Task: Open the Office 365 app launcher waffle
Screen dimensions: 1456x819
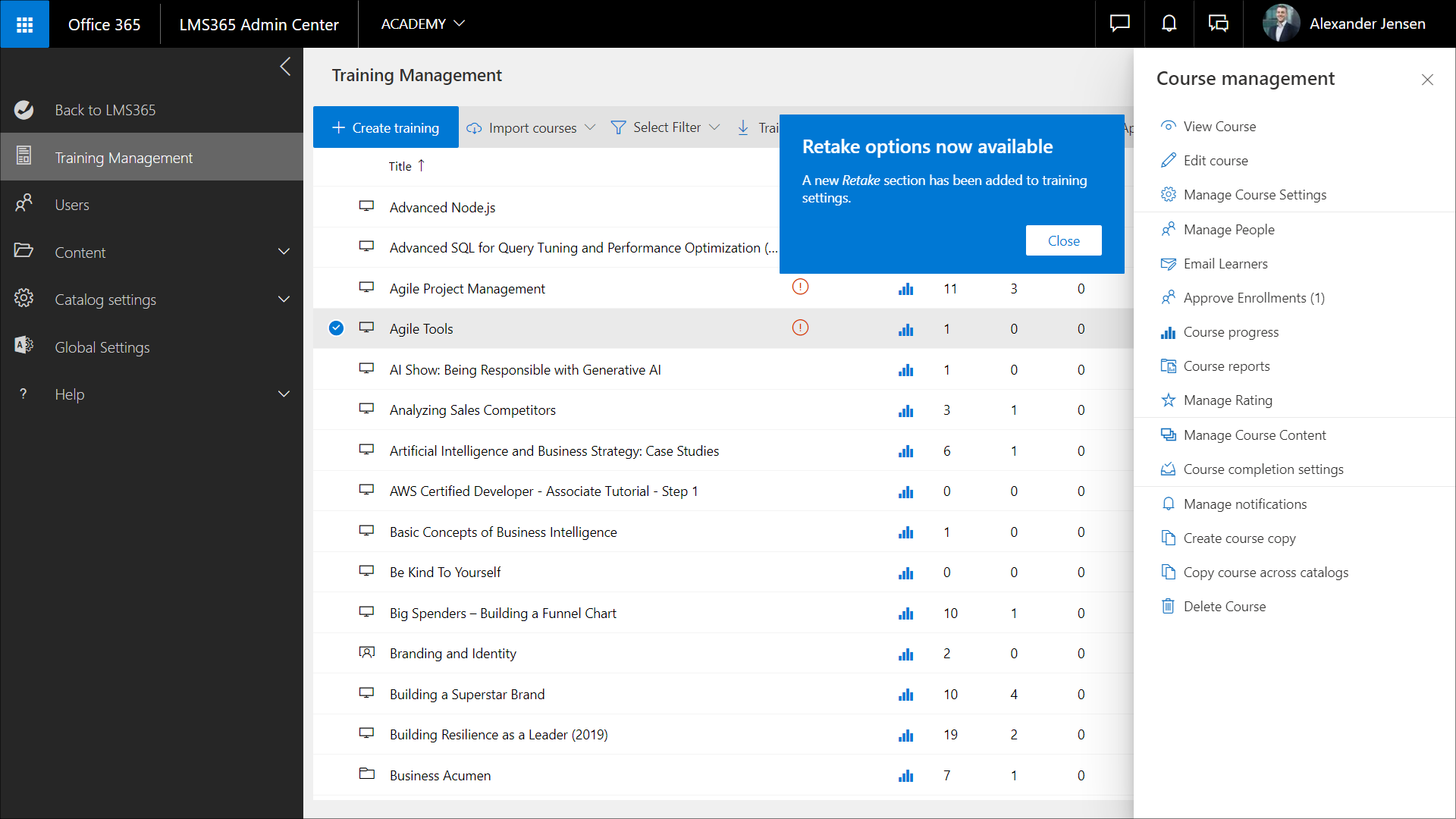Action: tap(24, 24)
